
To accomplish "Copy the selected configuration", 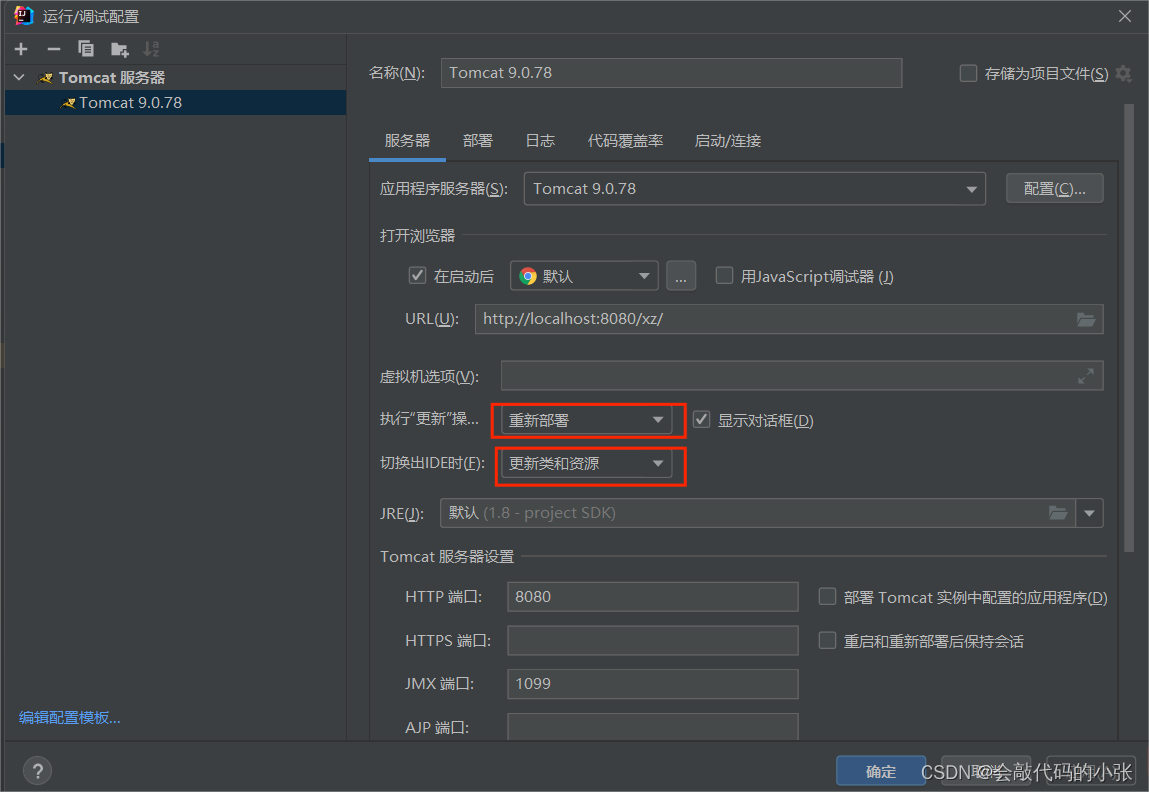I will coord(86,49).
